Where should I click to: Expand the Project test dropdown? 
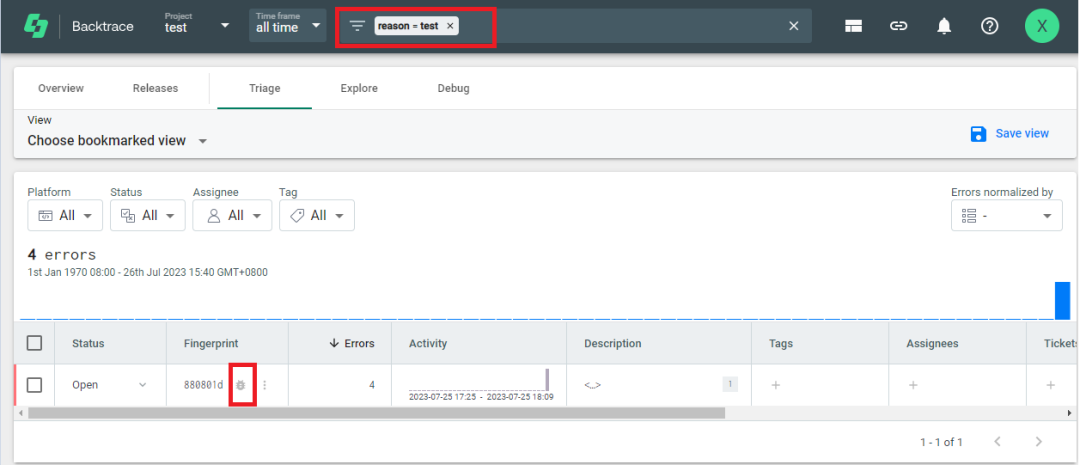(224, 25)
